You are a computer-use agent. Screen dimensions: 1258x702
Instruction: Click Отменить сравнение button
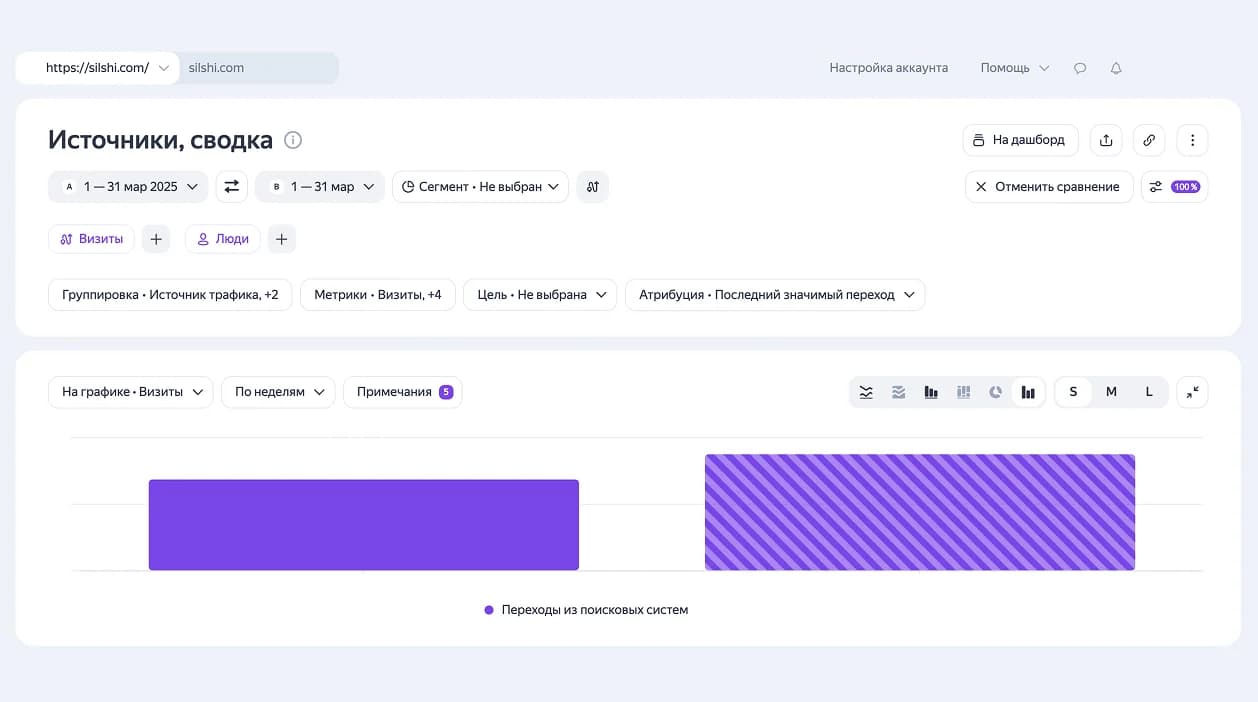tap(1049, 187)
